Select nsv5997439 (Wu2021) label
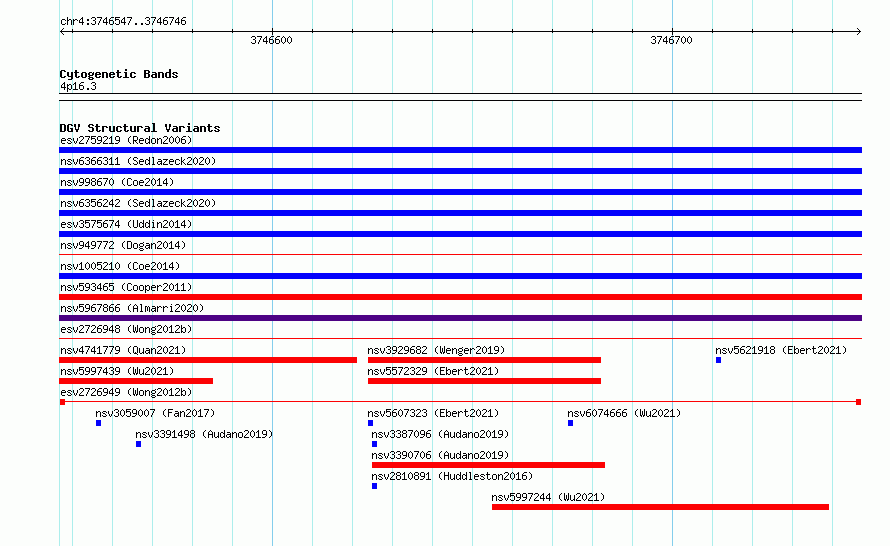The height and width of the screenshot is (546, 890). (x=117, y=371)
